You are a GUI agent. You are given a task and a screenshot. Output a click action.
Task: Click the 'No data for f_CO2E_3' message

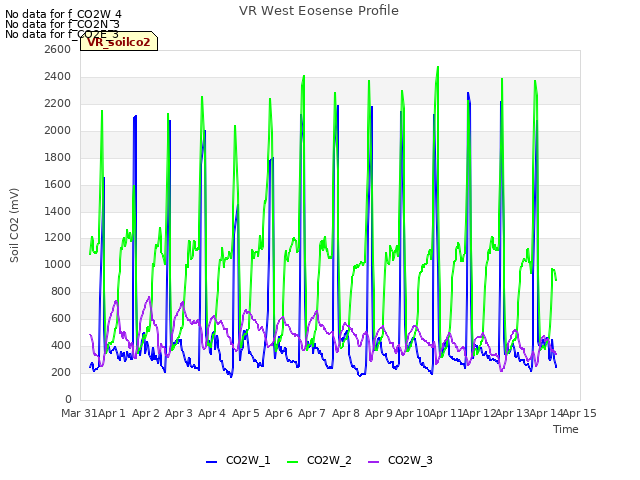click(62, 34)
